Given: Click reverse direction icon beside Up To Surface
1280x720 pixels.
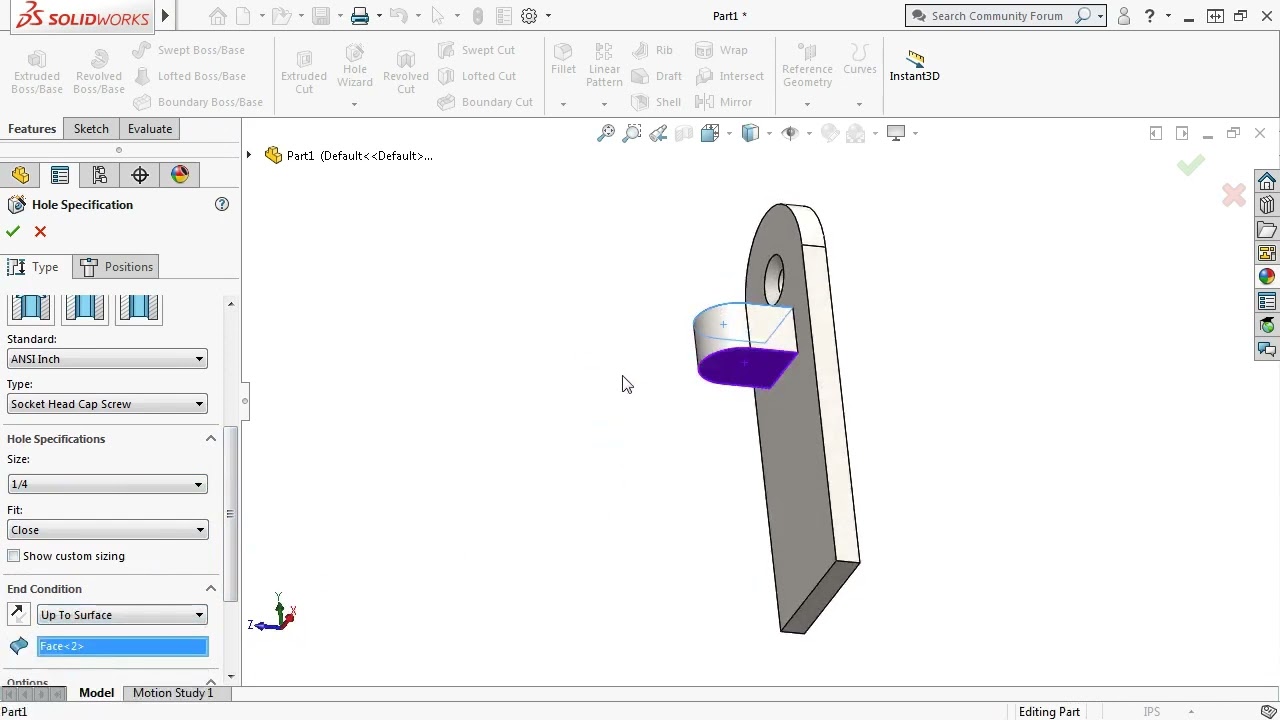Looking at the screenshot, I should point(18,614).
